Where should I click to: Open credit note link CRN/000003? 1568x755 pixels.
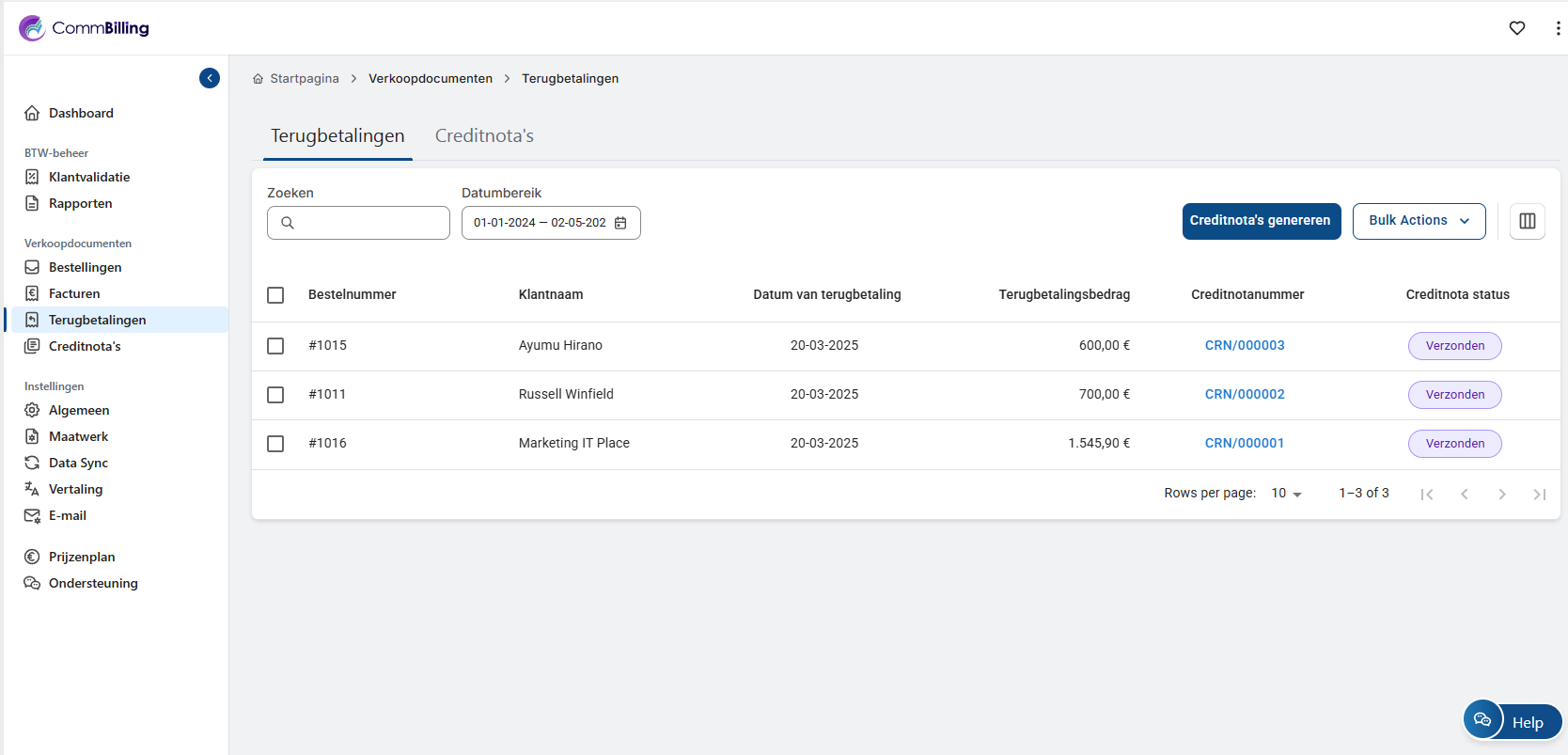click(x=1245, y=346)
